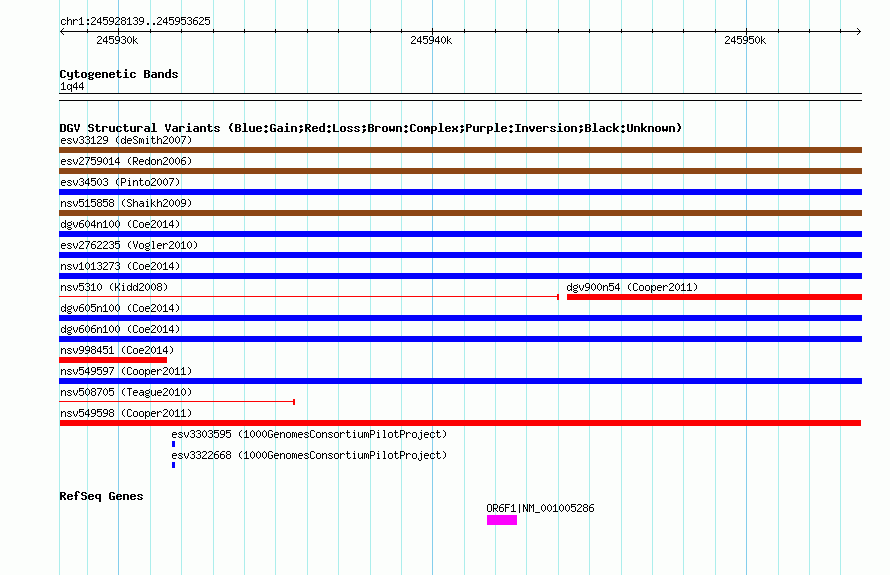Open the OR6F1|NM_001005286 gene label
The image size is (890, 575).
coord(540,508)
